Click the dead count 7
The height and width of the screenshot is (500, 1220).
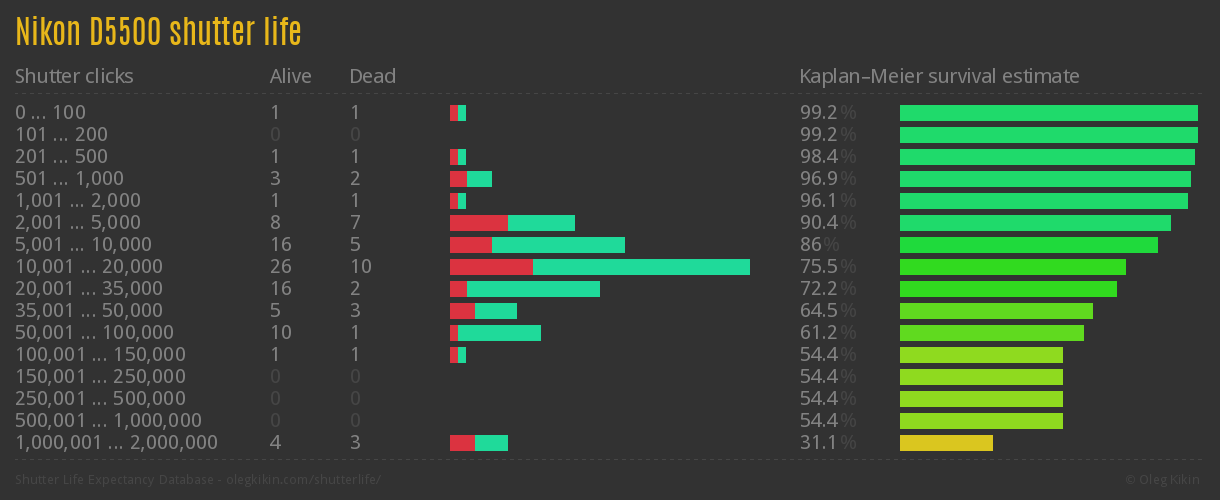pyautogui.click(x=355, y=223)
